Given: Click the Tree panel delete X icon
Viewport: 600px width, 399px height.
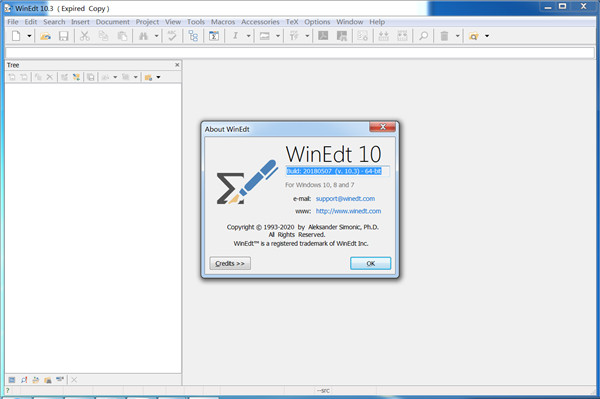Looking at the screenshot, I should 49,77.
